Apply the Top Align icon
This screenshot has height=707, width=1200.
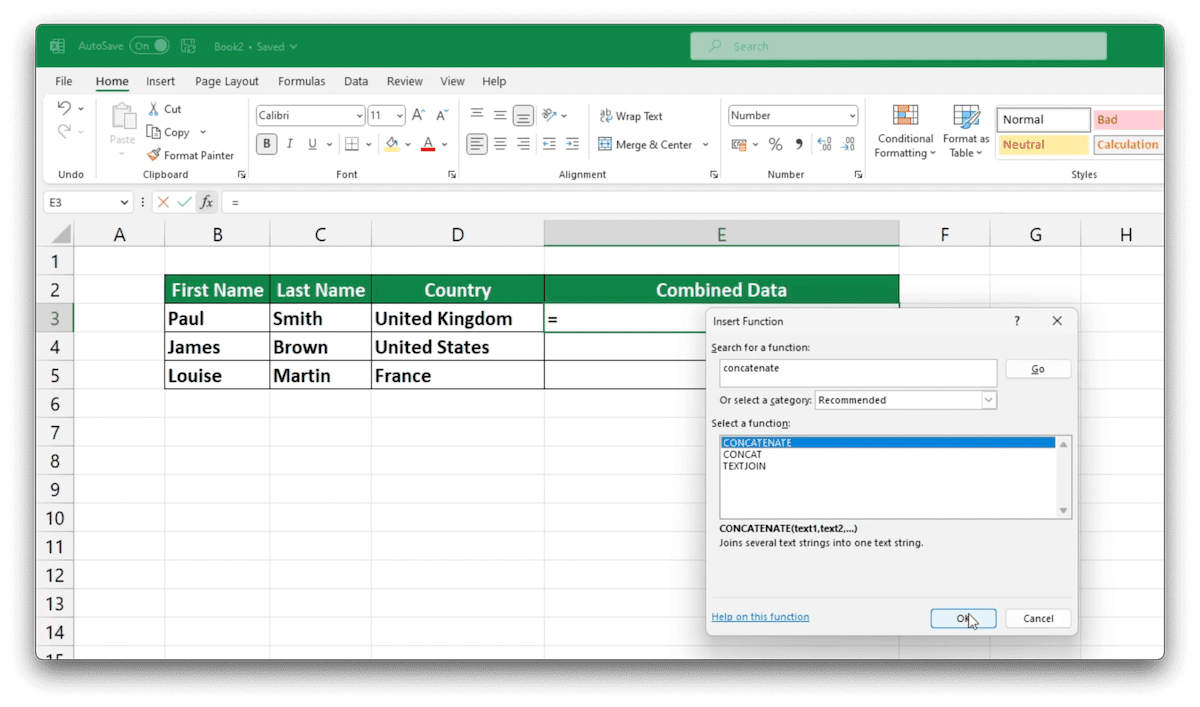(477, 115)
